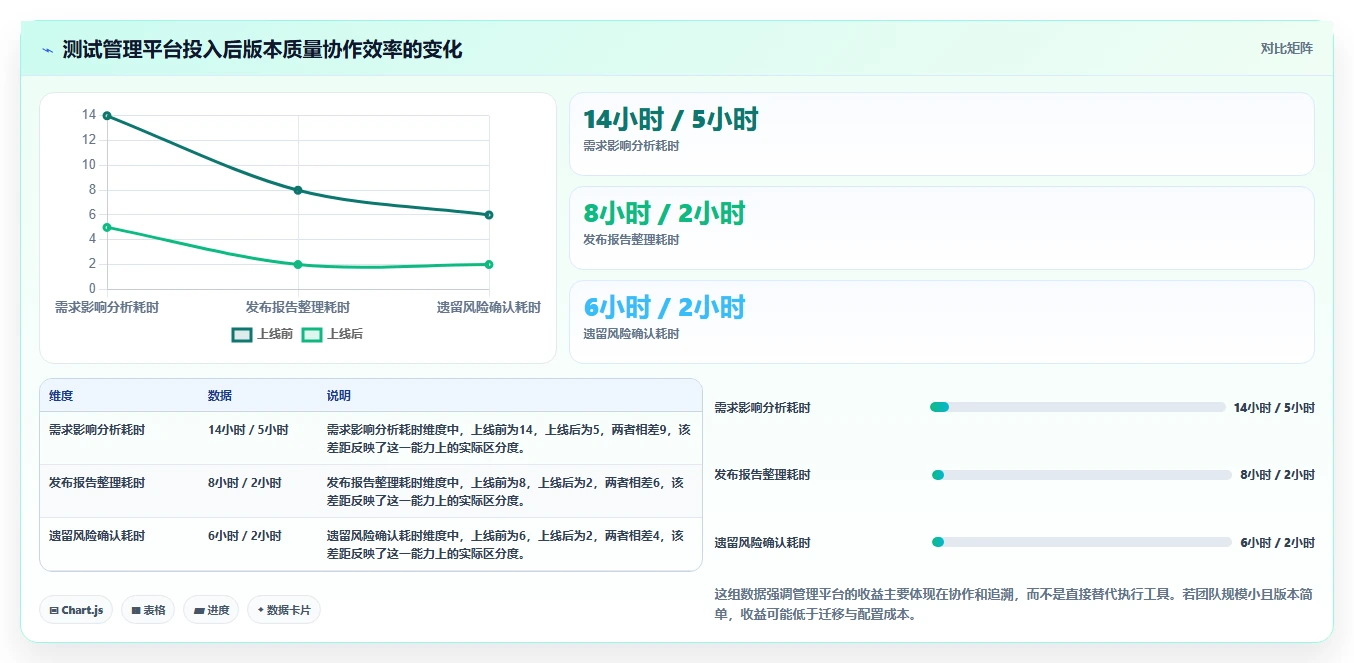Click the Chart.js tag chip
The height and width of the screenshot is (663, 1354).
tap(77, 610)
